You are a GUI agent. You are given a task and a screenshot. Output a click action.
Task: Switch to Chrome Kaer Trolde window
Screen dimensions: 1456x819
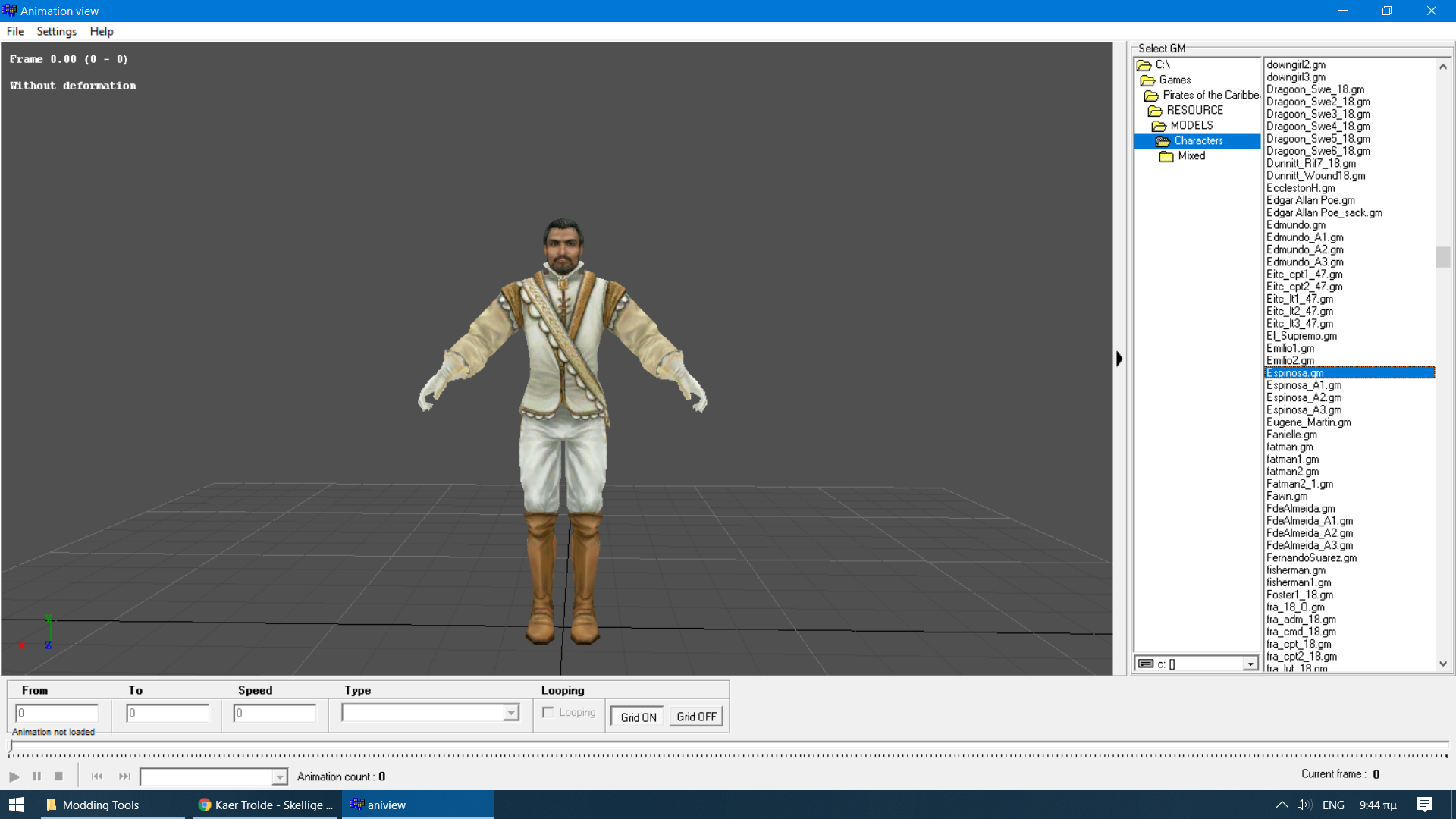point(265,805)
